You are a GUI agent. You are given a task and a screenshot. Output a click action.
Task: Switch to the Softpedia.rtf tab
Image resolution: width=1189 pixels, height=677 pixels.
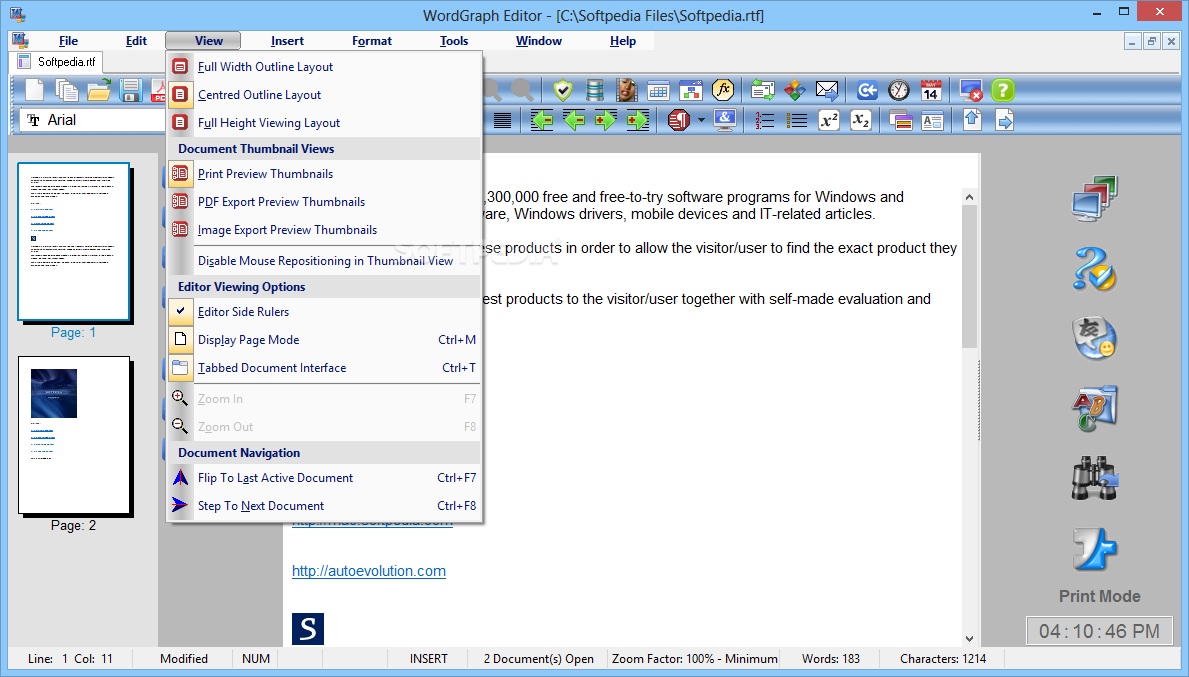click(x=58, y=62)
